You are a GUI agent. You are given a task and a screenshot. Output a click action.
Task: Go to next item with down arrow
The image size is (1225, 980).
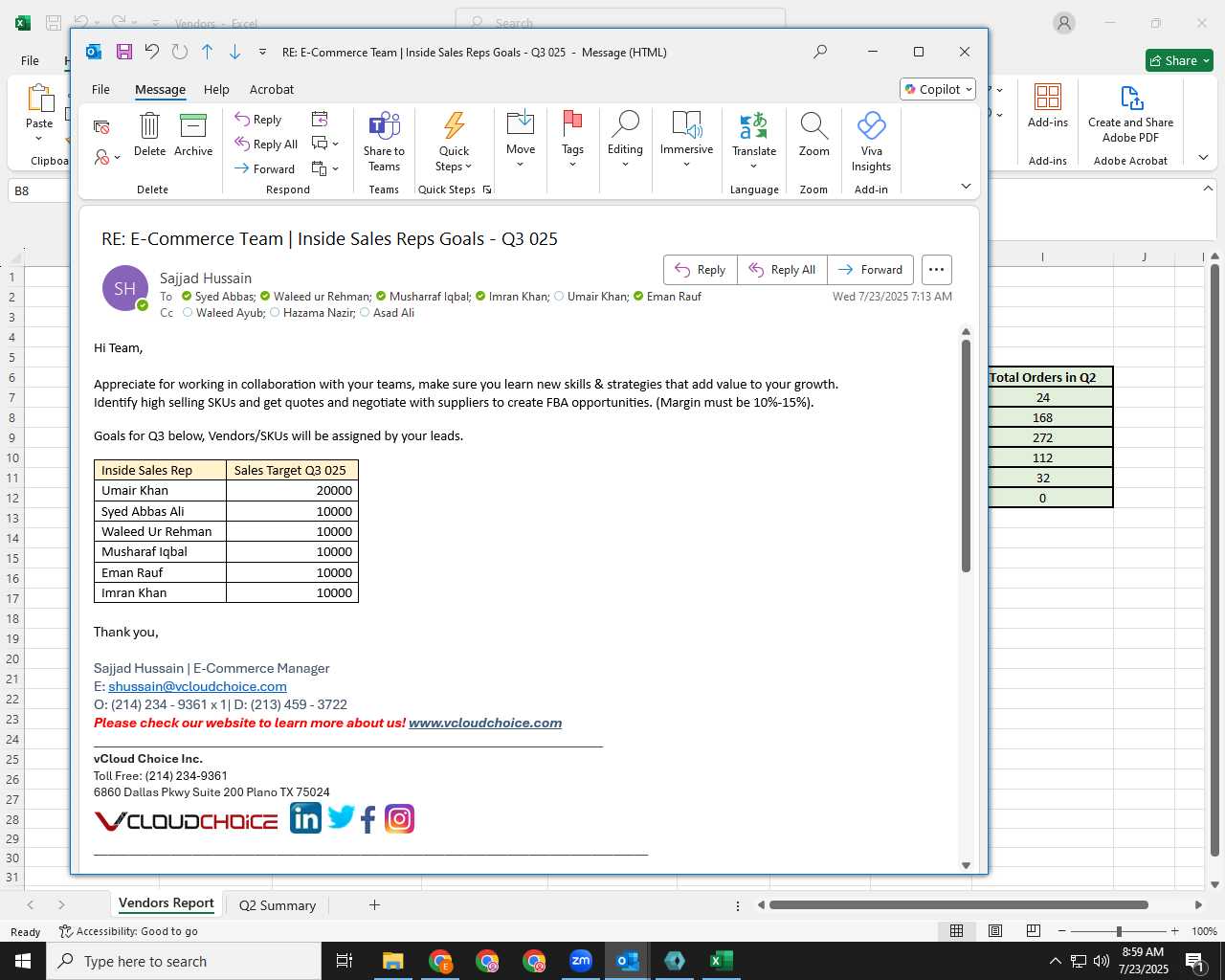click(x=234, y=52)
